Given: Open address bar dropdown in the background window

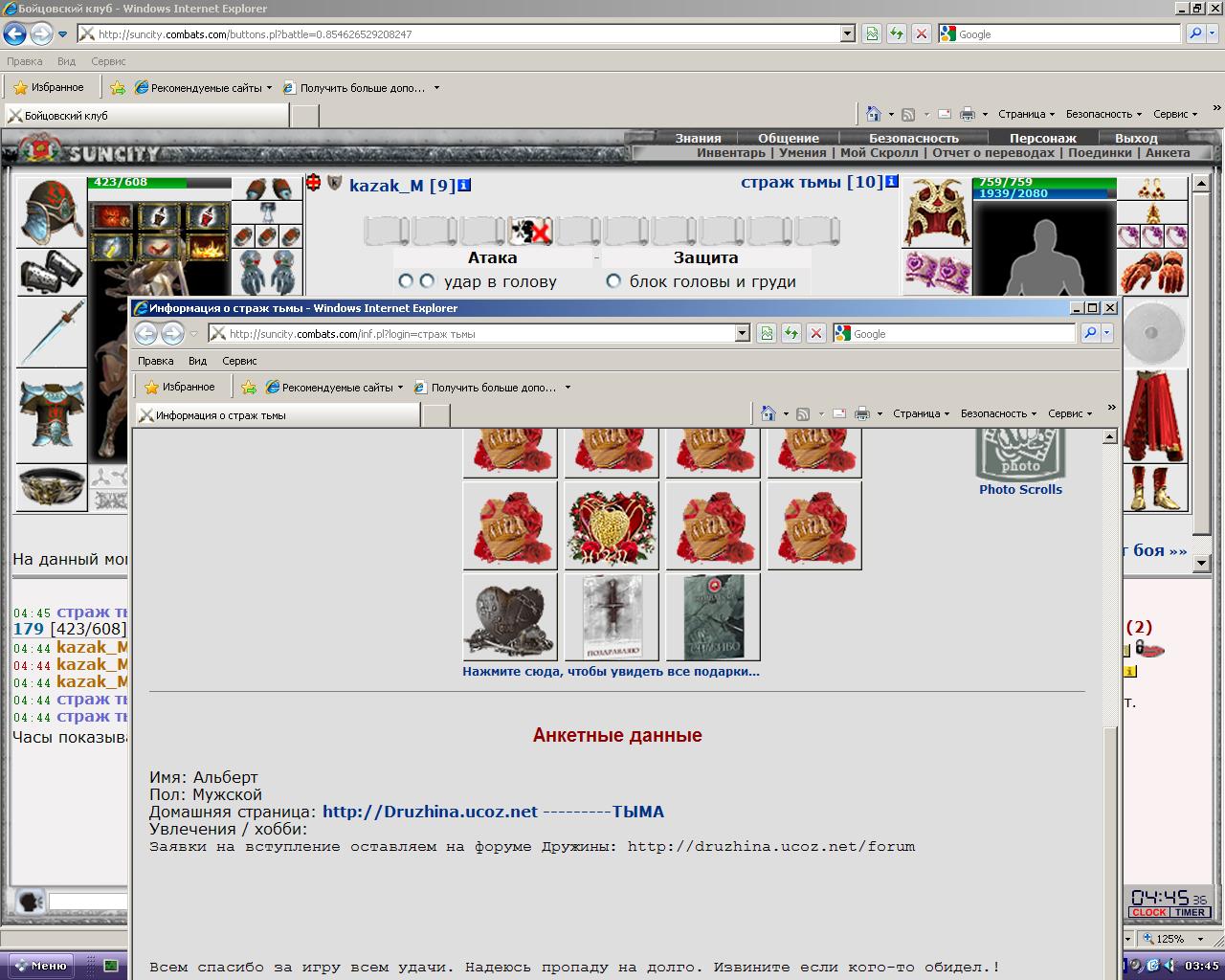Looking at the screenshot, I should (848, 33).
